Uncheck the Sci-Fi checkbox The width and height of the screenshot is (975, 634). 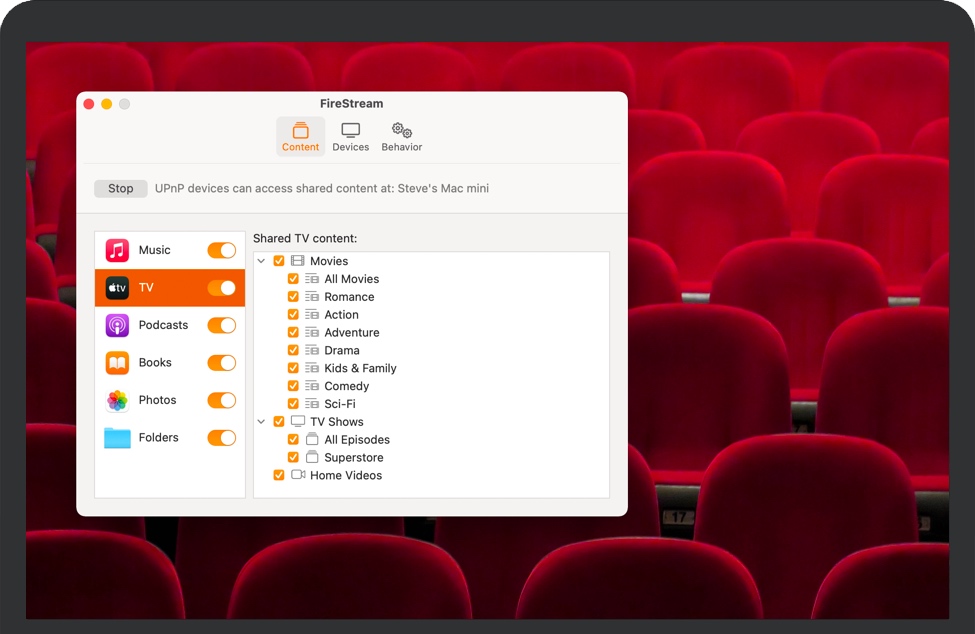click(x=293, y=403)
